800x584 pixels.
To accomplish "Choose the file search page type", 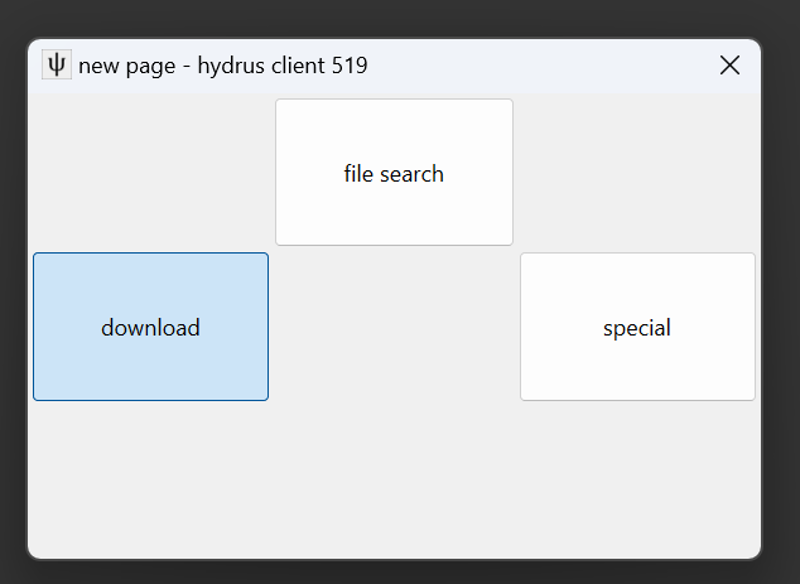I will (394, 172).
